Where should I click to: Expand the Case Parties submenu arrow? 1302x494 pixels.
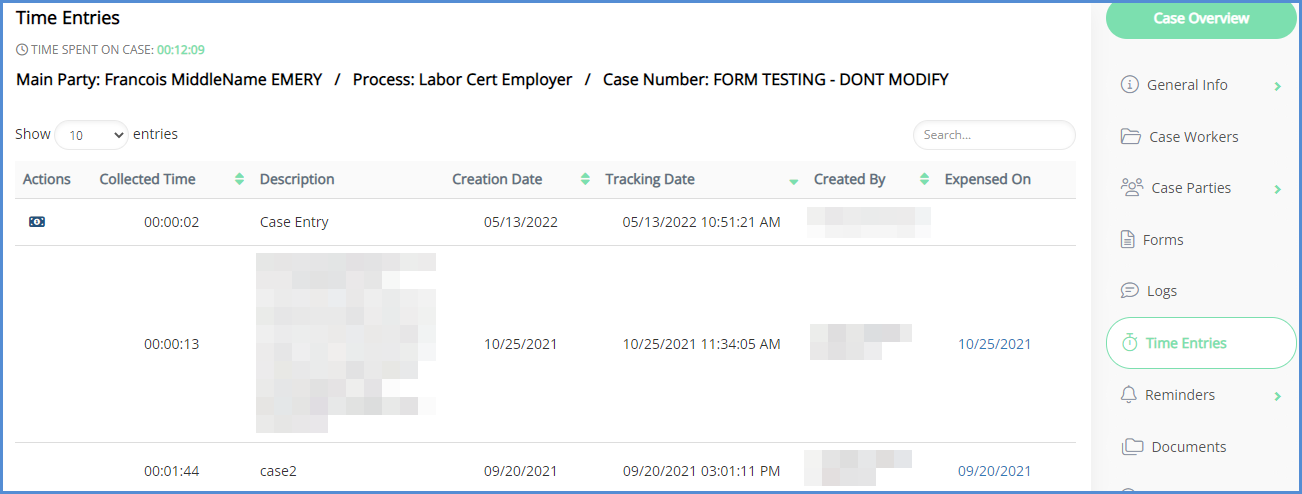coord(1277,189)
